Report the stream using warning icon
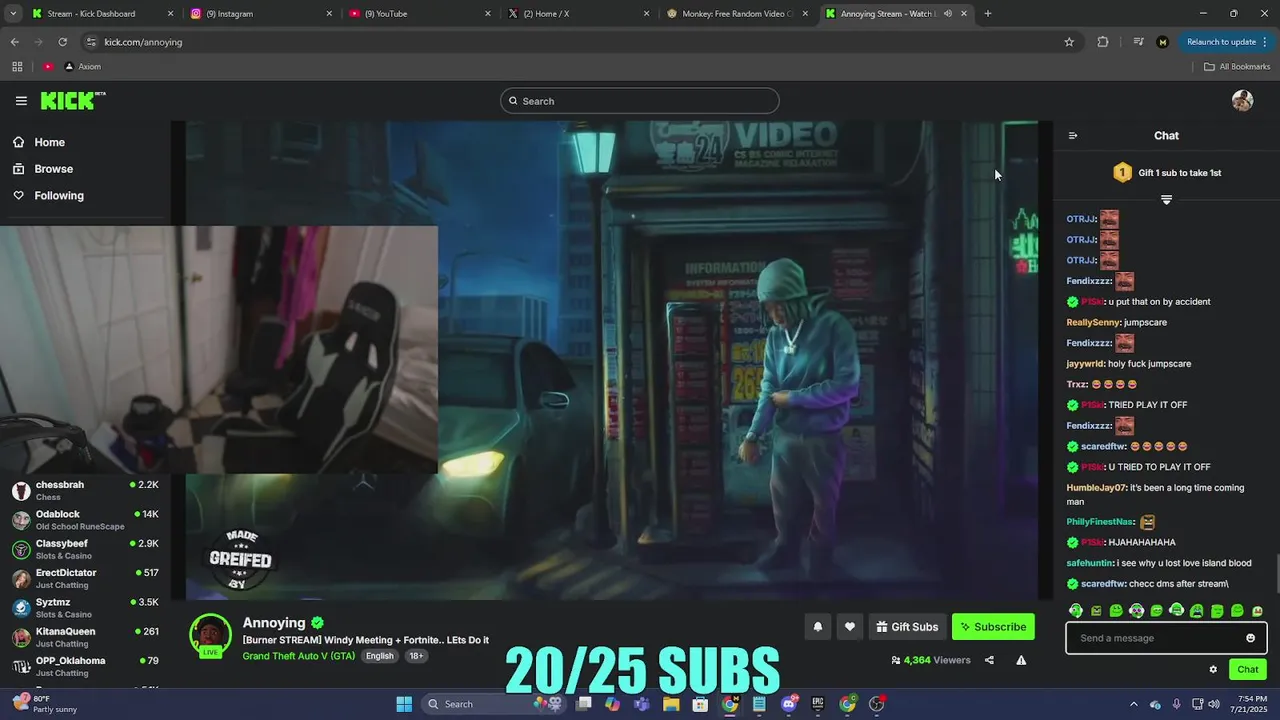The height and width of the screenshot is (720, 1280). pyautogui.click(x=1021, y=660)
